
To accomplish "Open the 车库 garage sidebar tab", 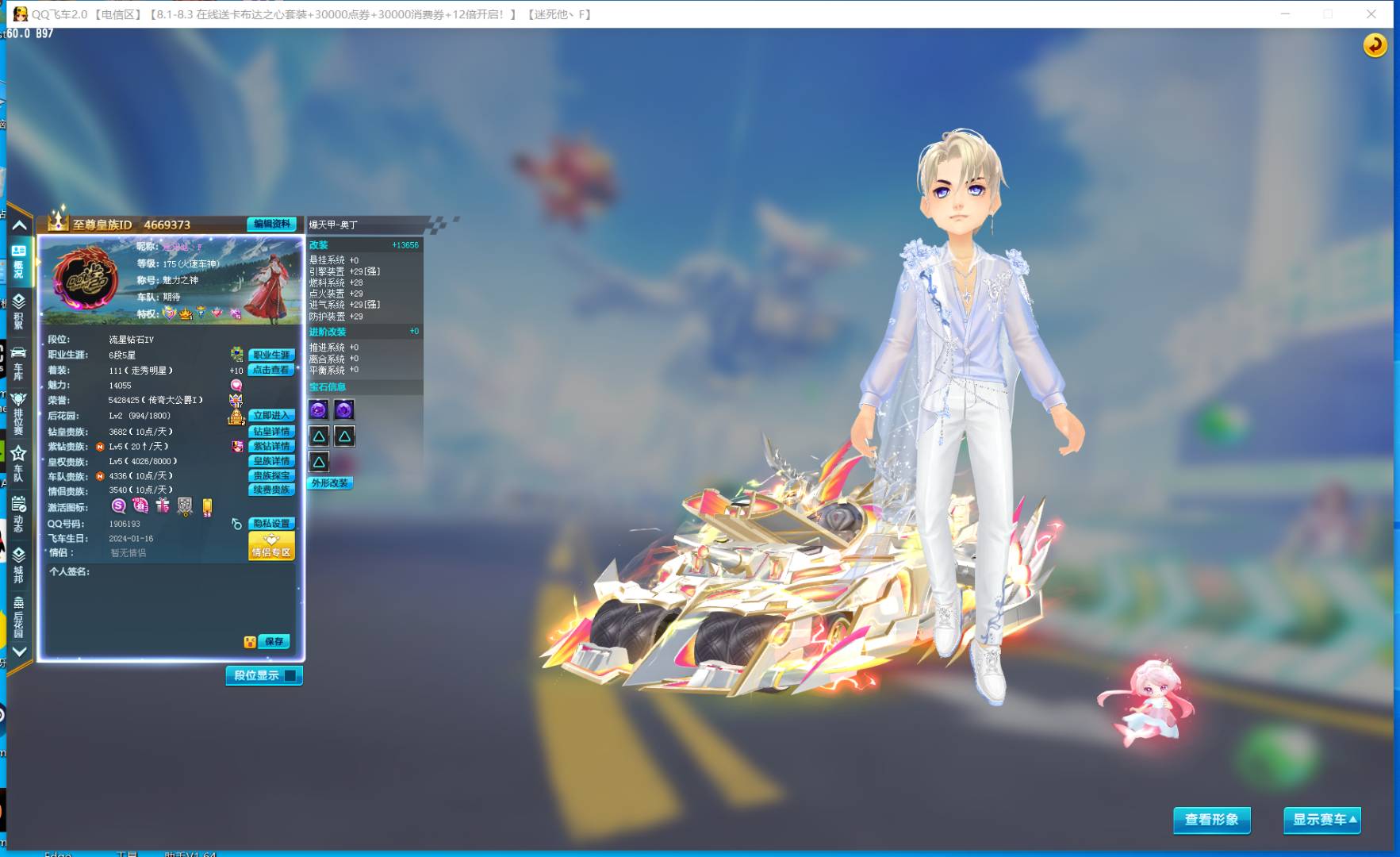I will click(x=18, y=363).
